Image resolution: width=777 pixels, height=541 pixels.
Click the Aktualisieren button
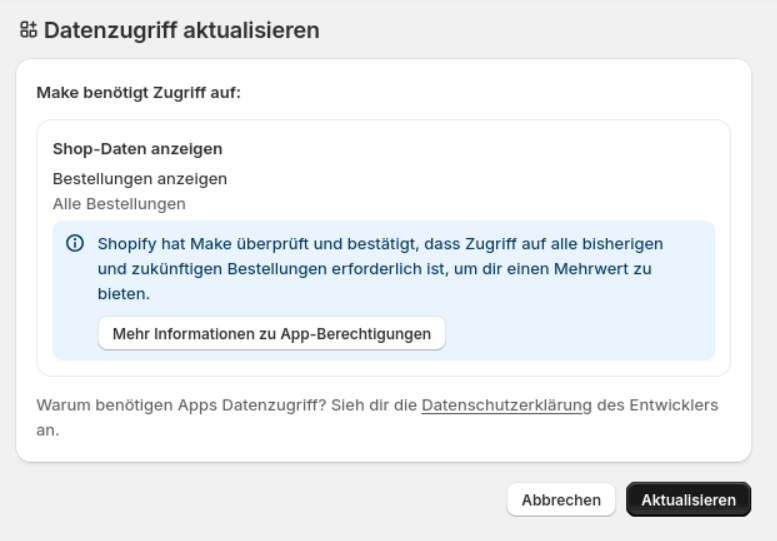pos(688,499)
